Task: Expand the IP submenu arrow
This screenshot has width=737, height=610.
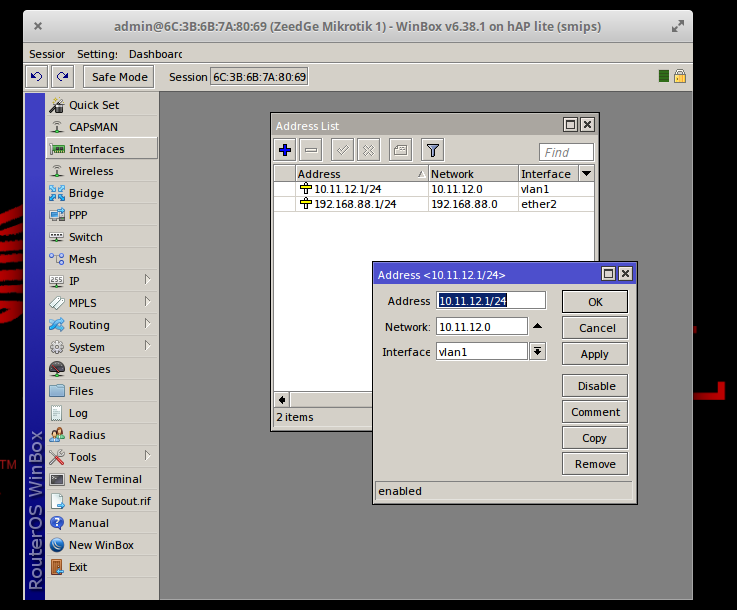Action: click(147, 280)
